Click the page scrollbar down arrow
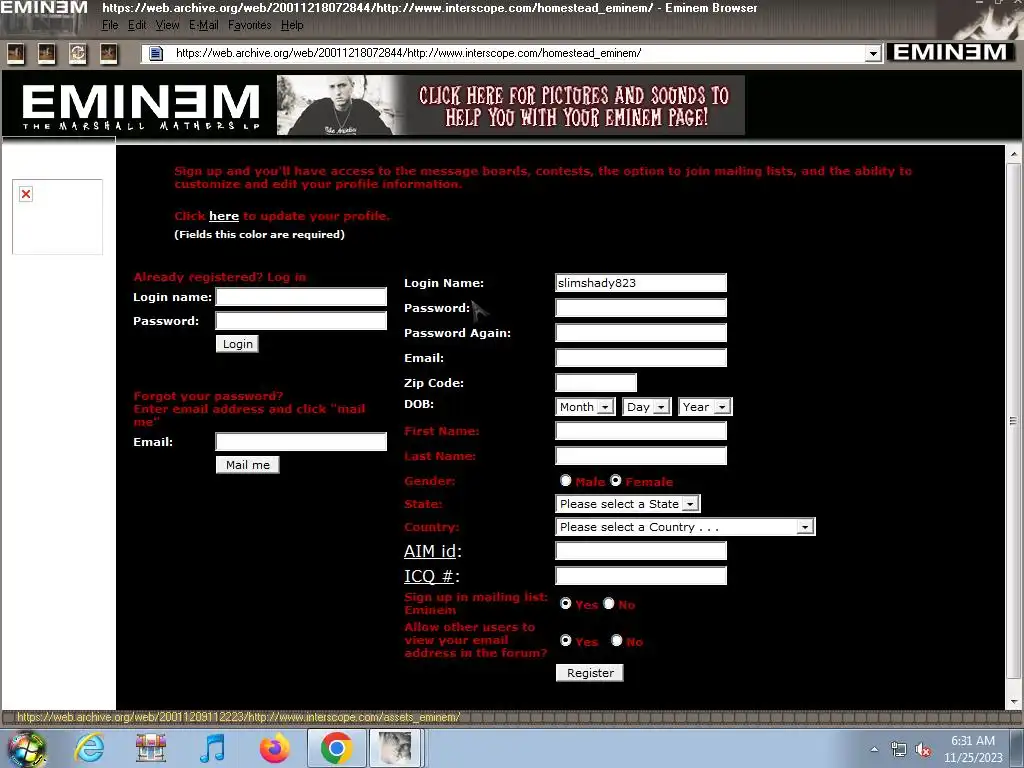Image resolution: width=1024 pixels, height=768 pixels. (x=1014, y=701)
